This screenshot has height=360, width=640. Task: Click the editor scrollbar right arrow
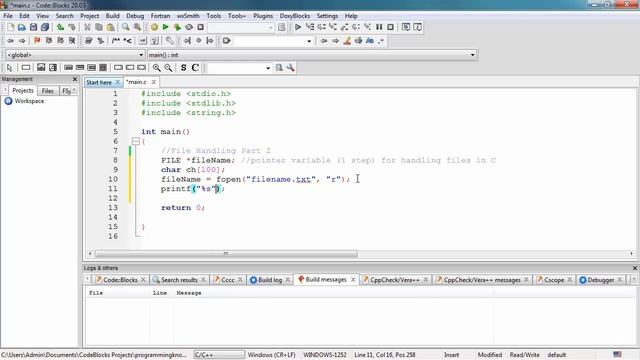coord(631,254)
